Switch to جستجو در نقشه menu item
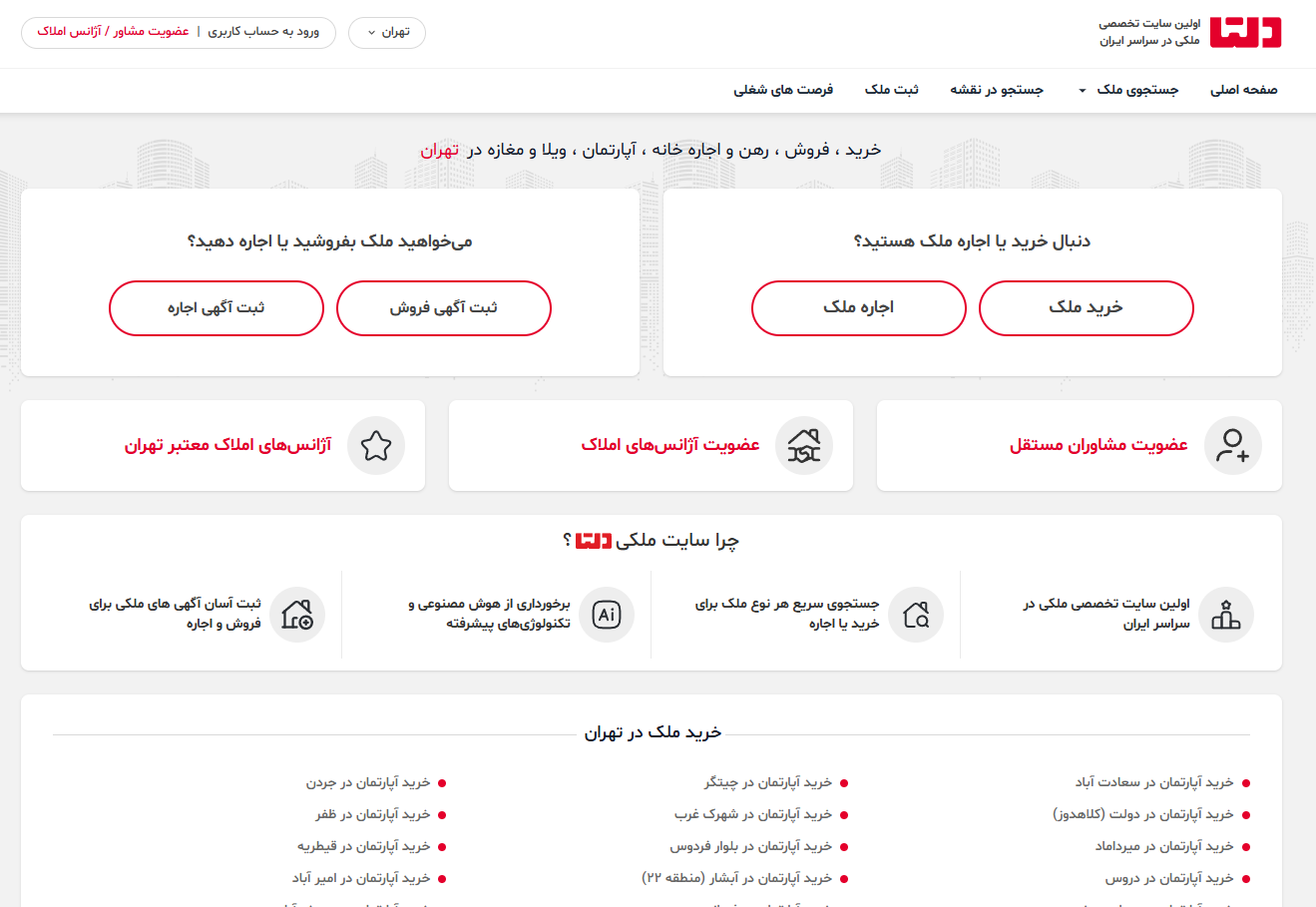This screenshot has height=907, width=1316. tap(997, 90)
